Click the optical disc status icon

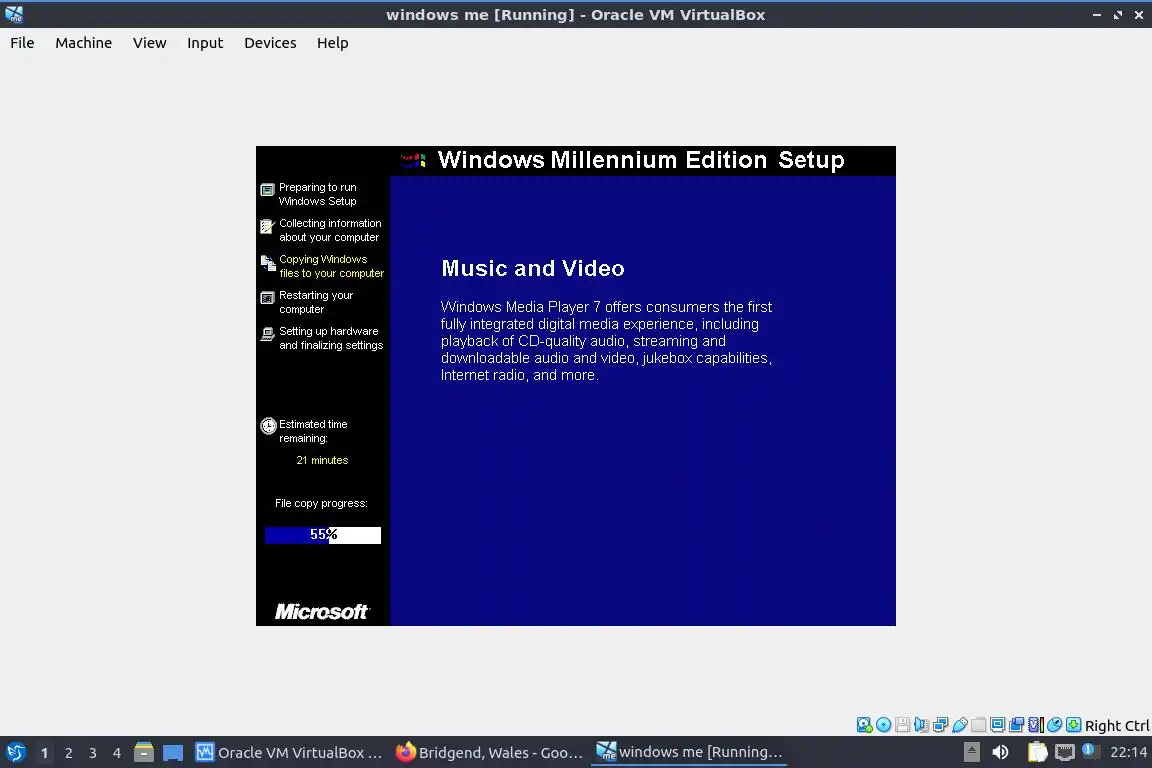pyautogui.click(x=884, y=725)
